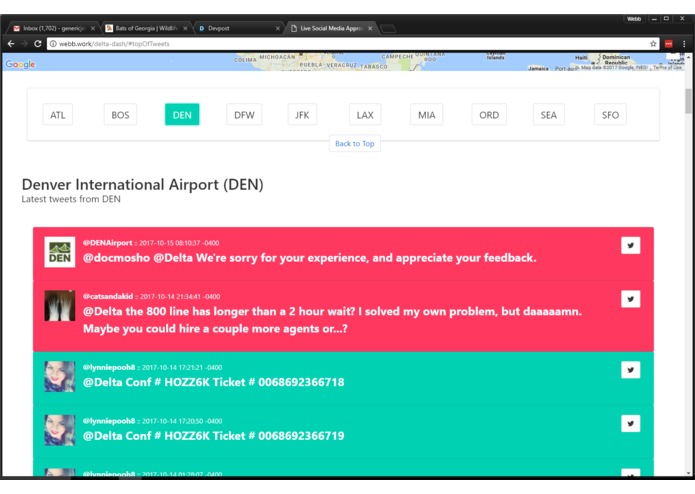
Task: Click the @DENAirport username
Action: coord(107,243)
